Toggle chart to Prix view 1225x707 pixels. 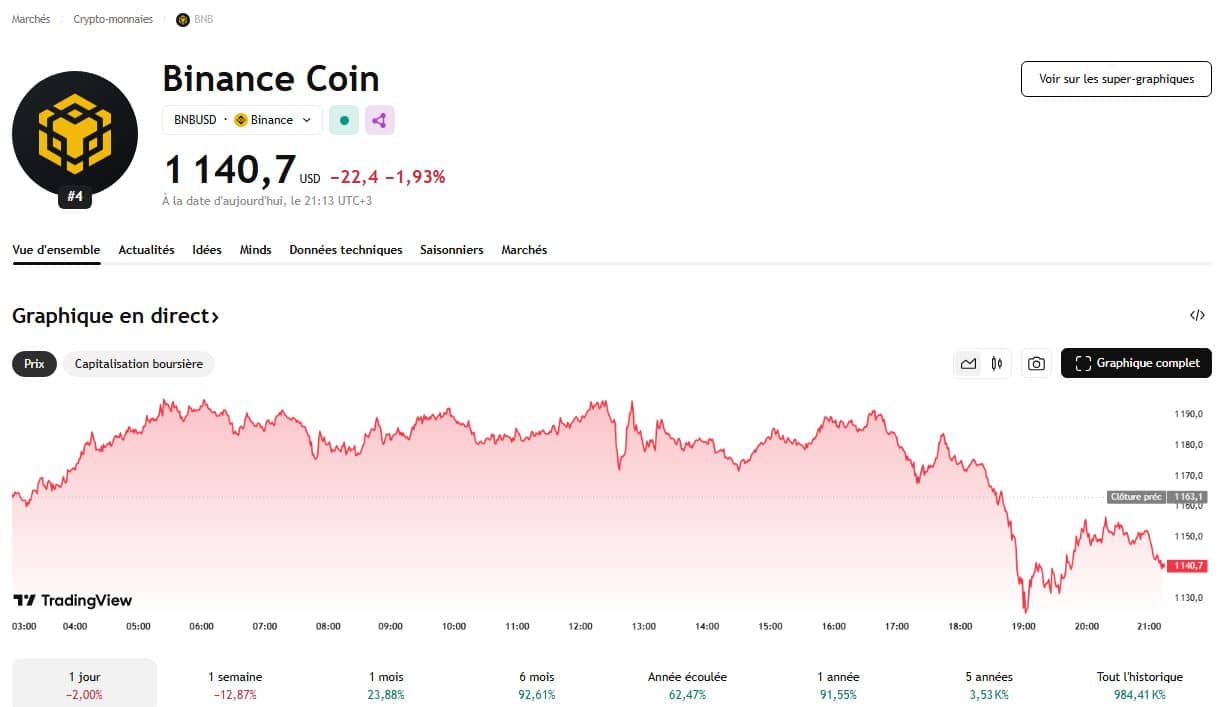tap(35, 364)
